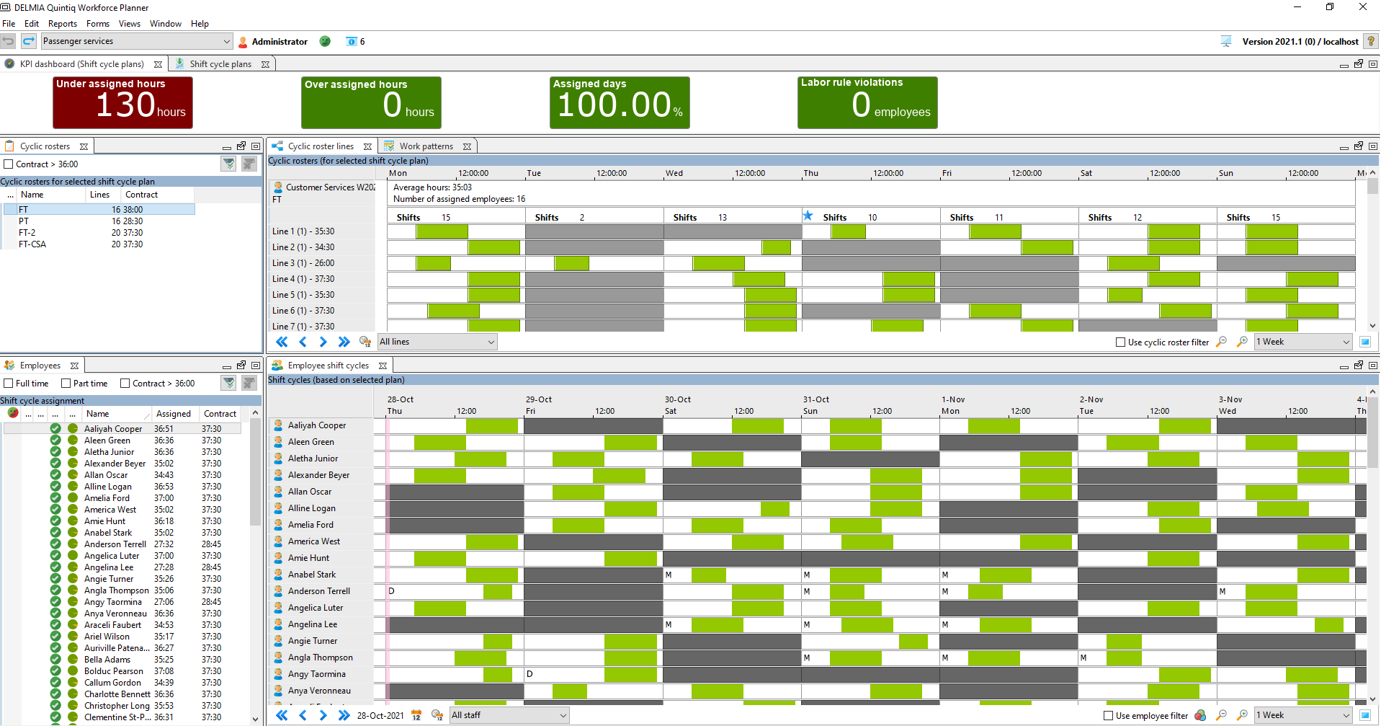Screen dimensions: 1380x726
Task: Click the Redo icon in the top toolbar
Action: tap(28, 41)
